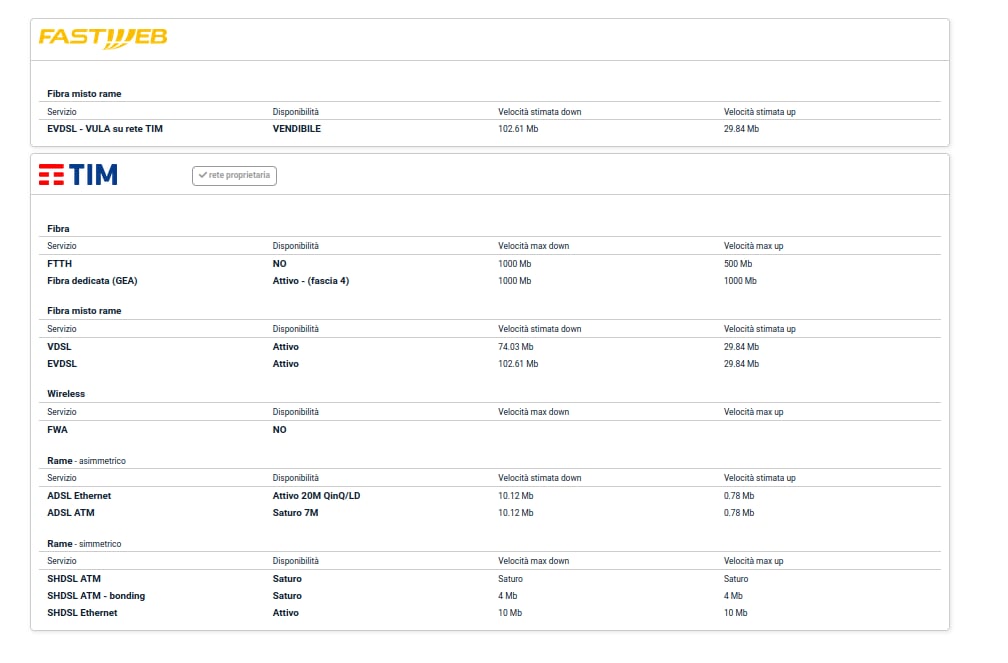
Task: Select the EVDSL - VULA su rete TIM service
Action: 105,129
